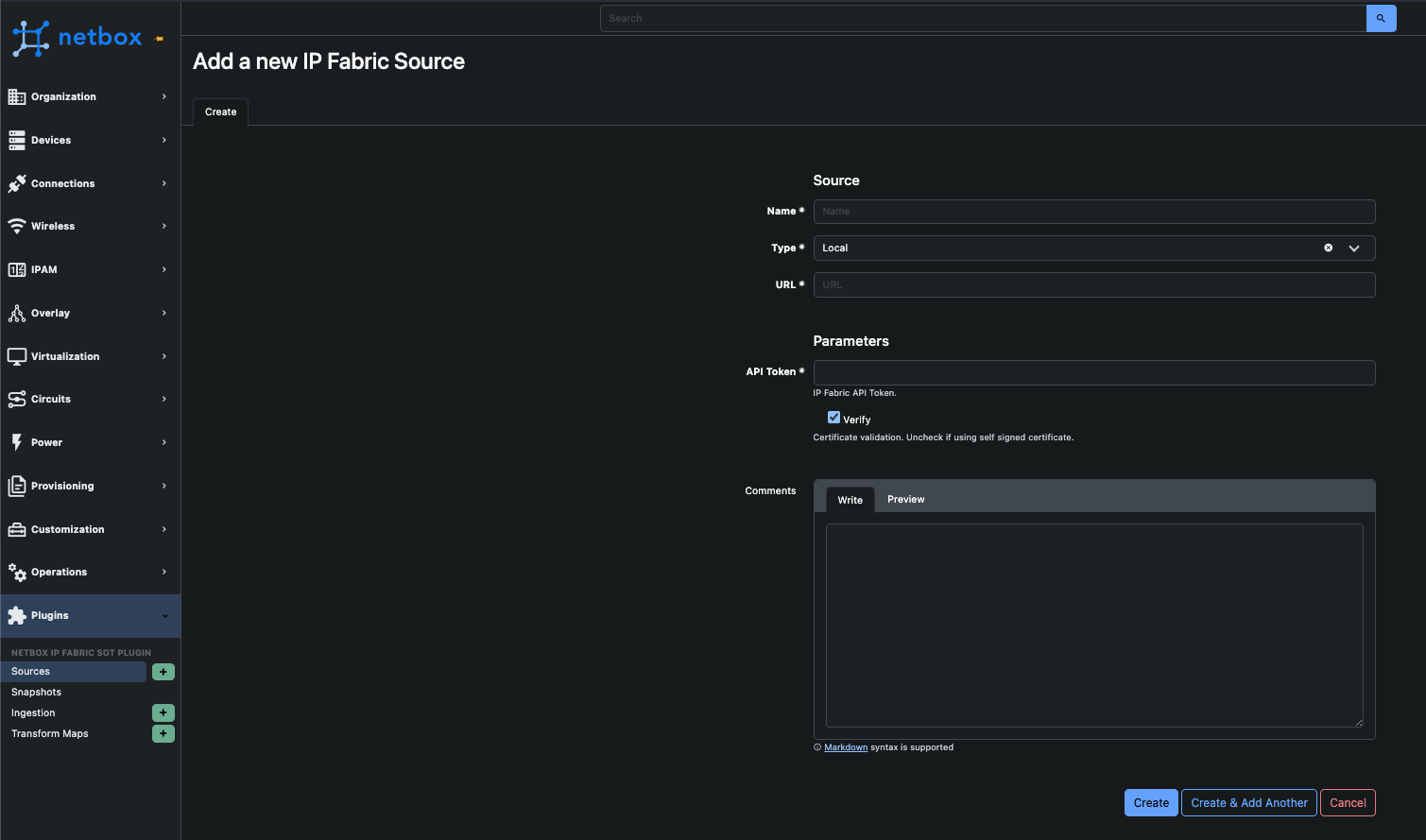
Task: Focus the URL input field
Action: tap(1094, 284)
